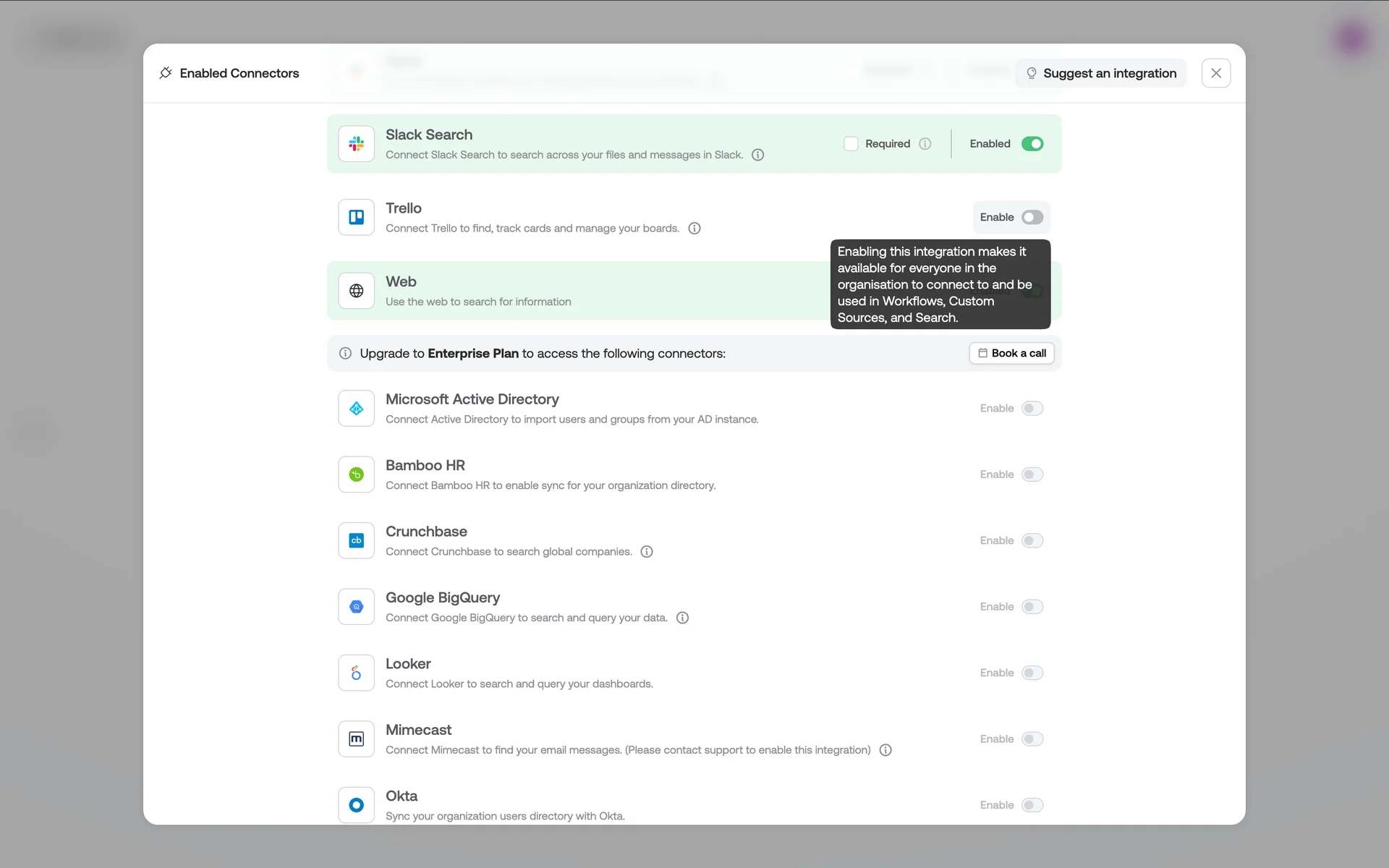This screenshot has height=868, width=1389.
Task: Check the Required checkbox for Slack Search
Action: coord(851,144)
